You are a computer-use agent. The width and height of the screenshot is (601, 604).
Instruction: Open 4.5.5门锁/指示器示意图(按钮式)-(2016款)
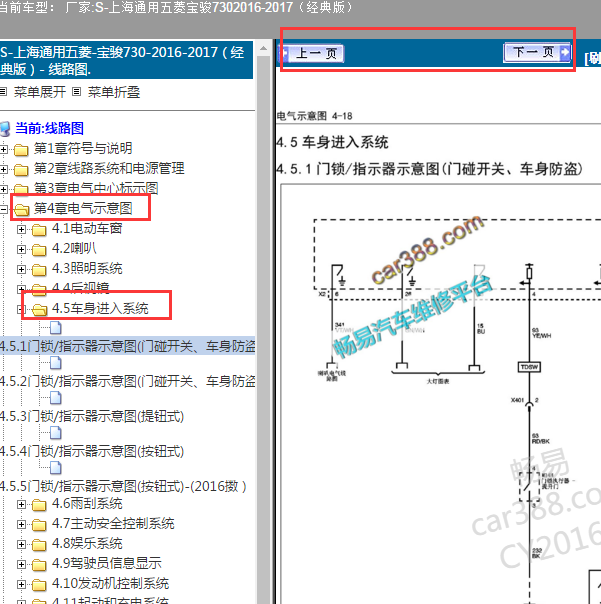tap(123, 486)
